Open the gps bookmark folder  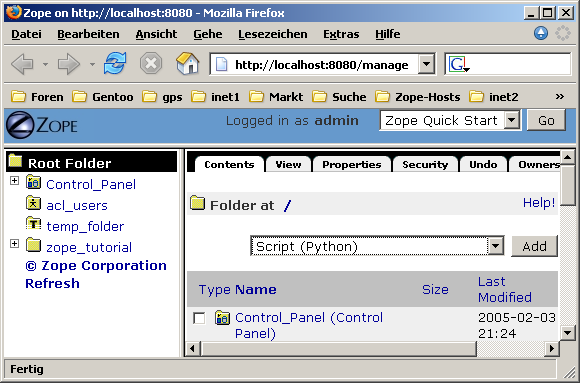point(162,97)
